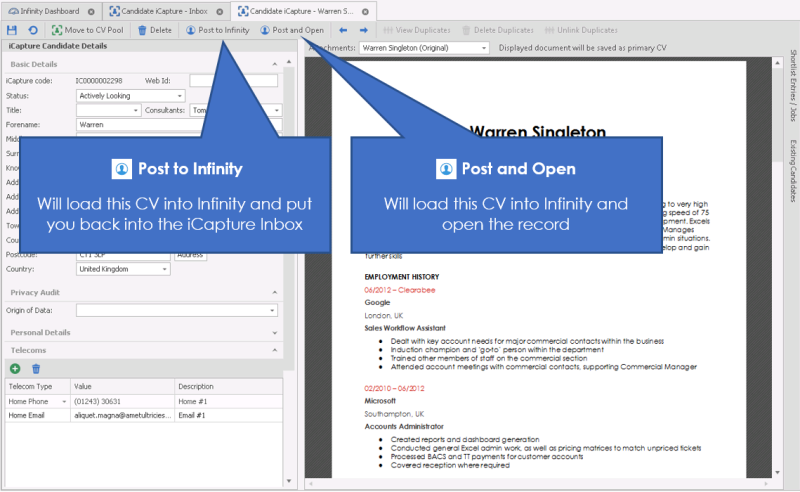Click the Refresh icon in toolbar

pyautogui.click(x=32, y=30)
